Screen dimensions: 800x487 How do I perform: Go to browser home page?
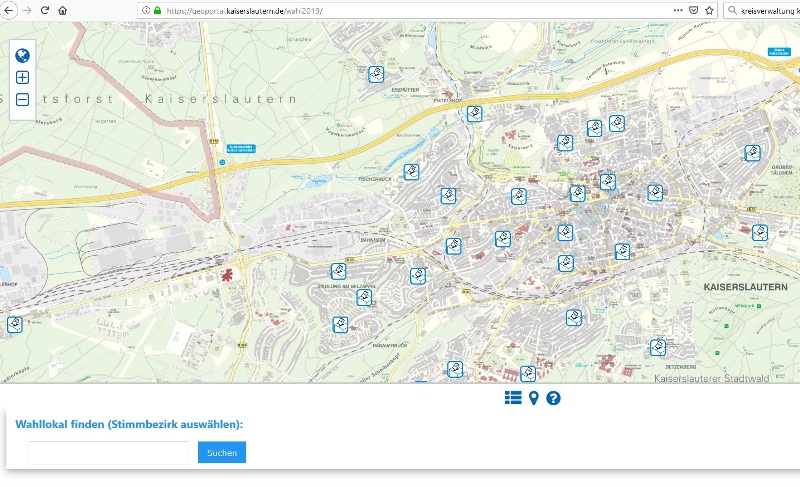pos(63,10)
